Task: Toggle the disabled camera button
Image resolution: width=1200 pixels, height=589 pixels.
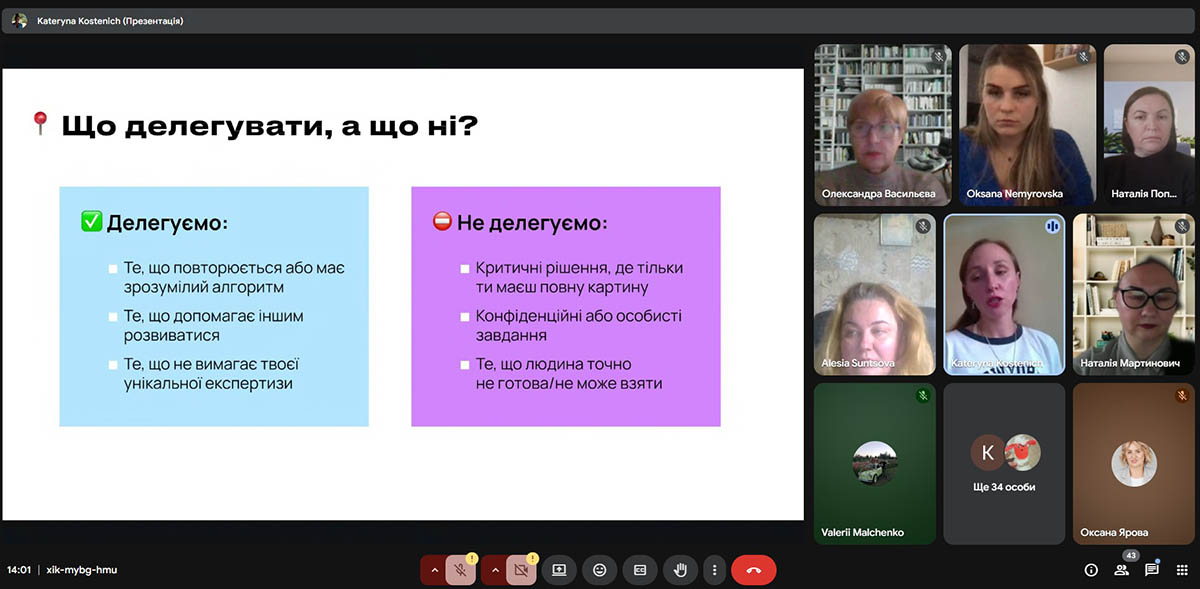Action: point(521,570)
